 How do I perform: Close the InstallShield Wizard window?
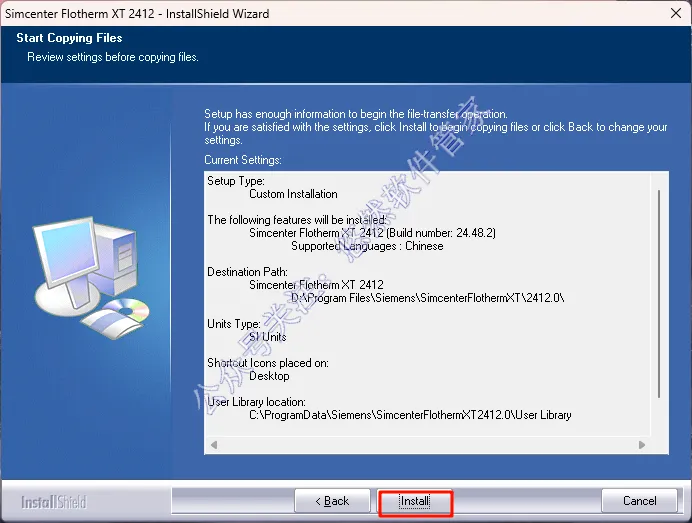[x=676, y=13]
